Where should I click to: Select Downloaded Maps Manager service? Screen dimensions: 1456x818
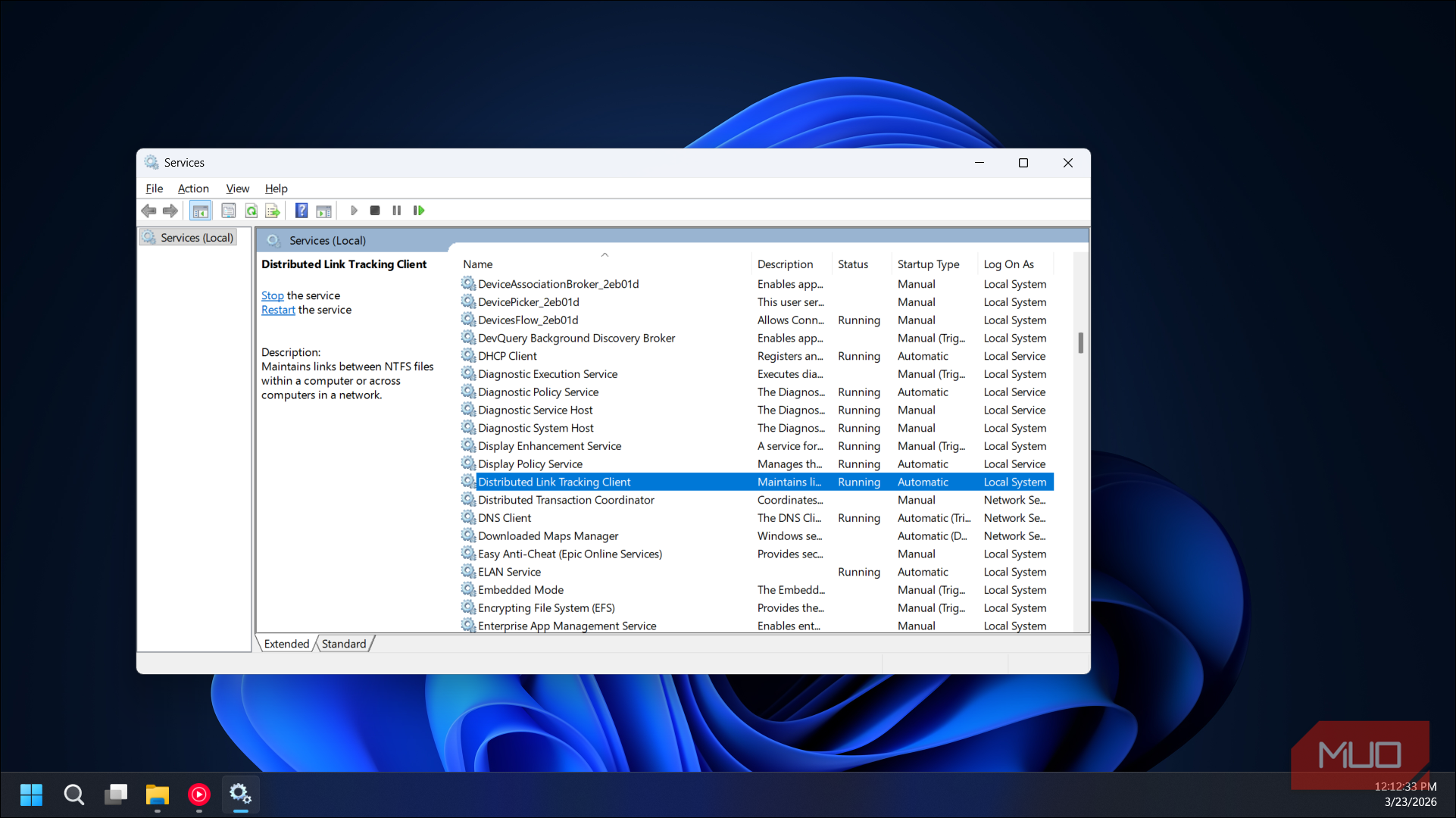[758, 536]
